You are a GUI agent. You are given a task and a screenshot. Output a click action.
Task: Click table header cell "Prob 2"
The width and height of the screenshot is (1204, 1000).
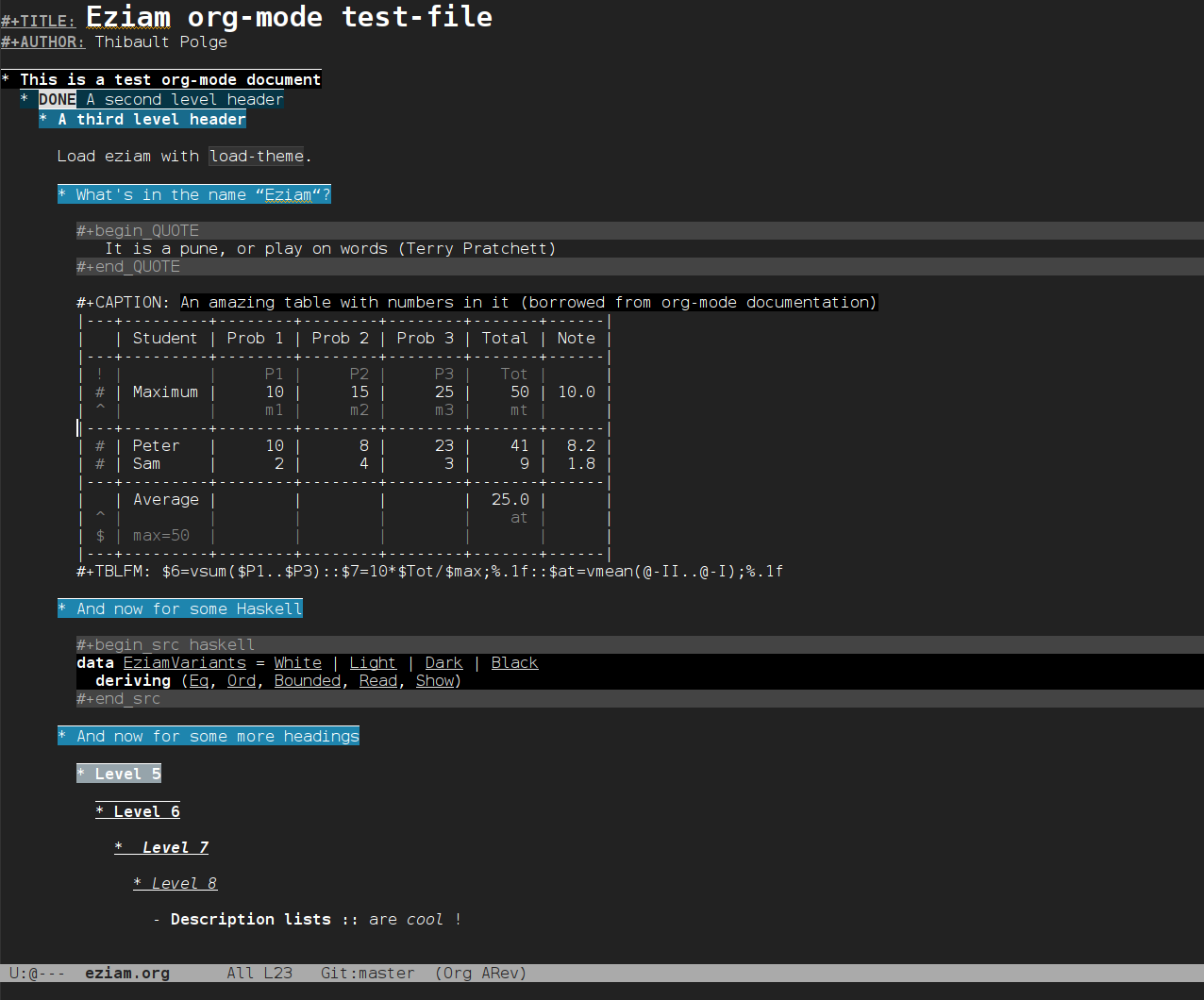click(x=340, y=338)
